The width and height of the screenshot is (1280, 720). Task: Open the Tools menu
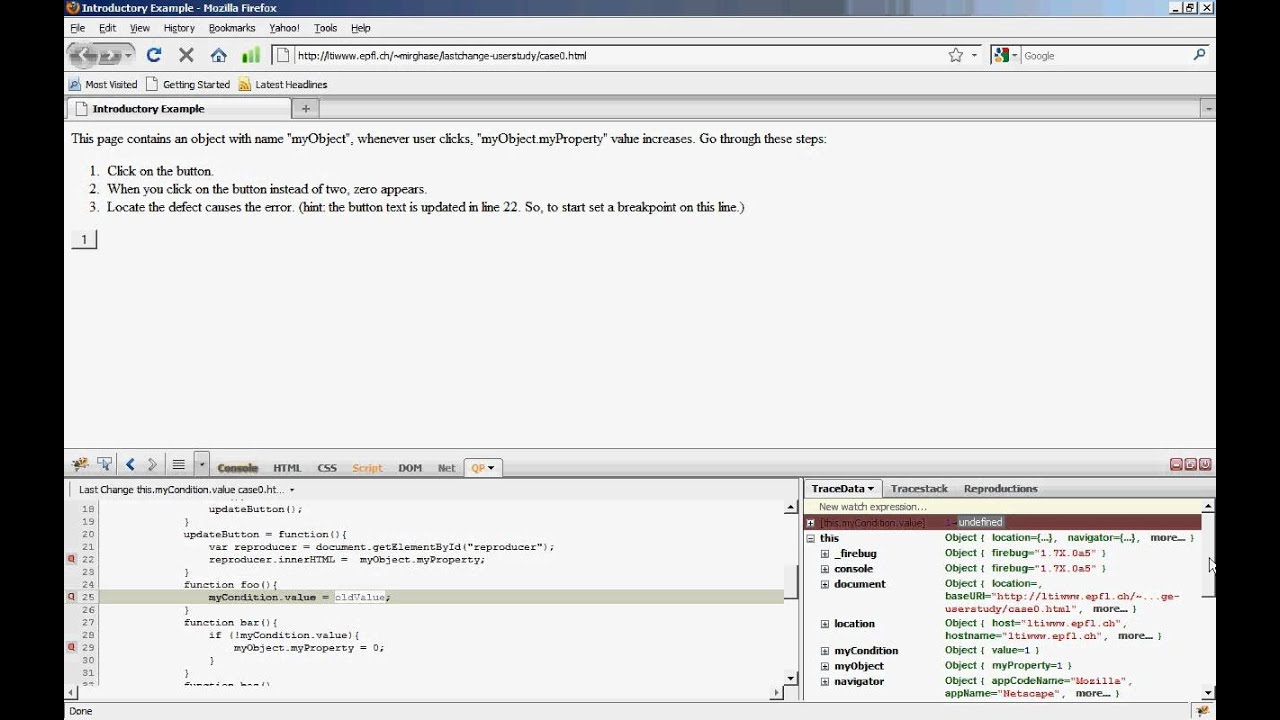(x=325, y=28)
